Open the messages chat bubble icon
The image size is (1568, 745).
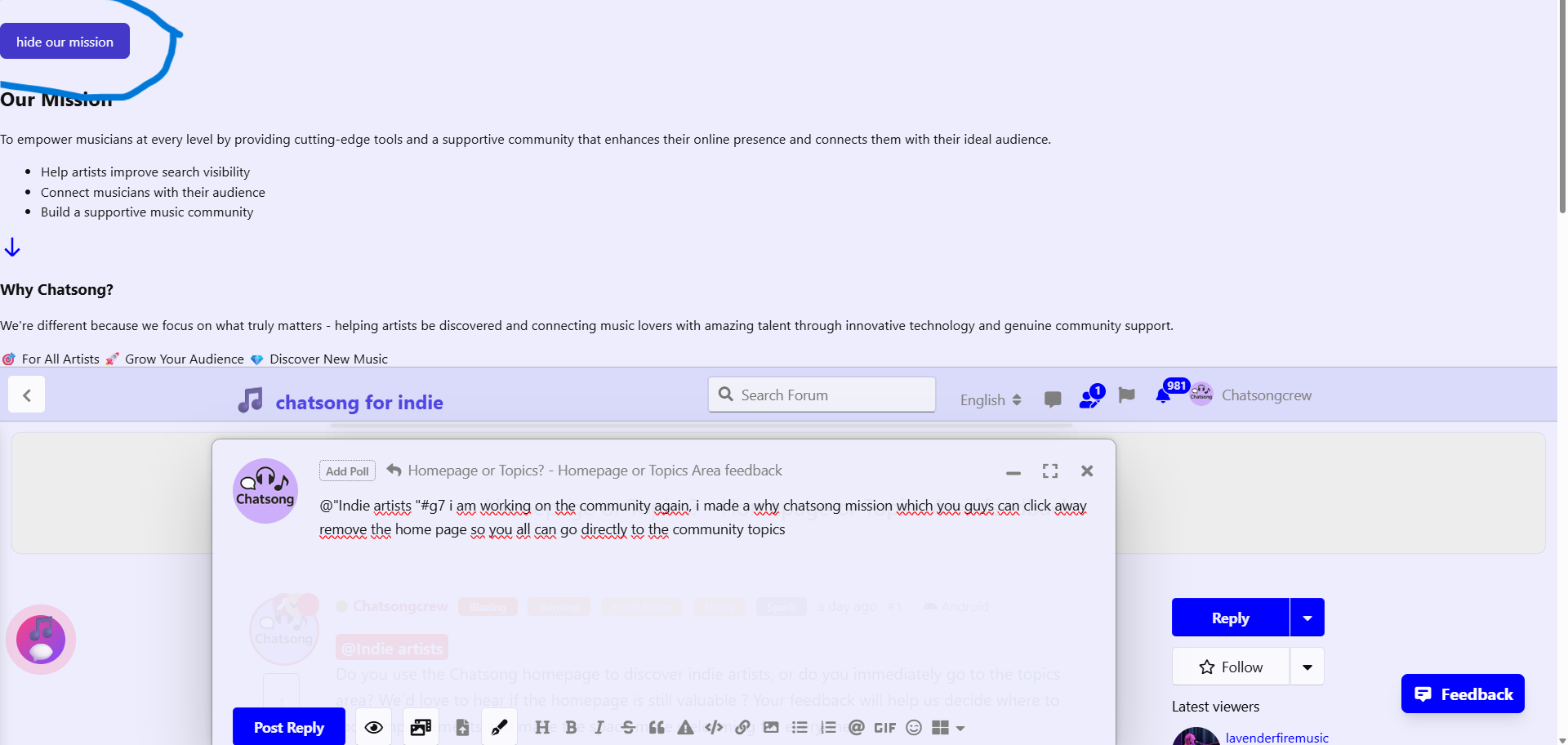click(x=1053, y=399)
